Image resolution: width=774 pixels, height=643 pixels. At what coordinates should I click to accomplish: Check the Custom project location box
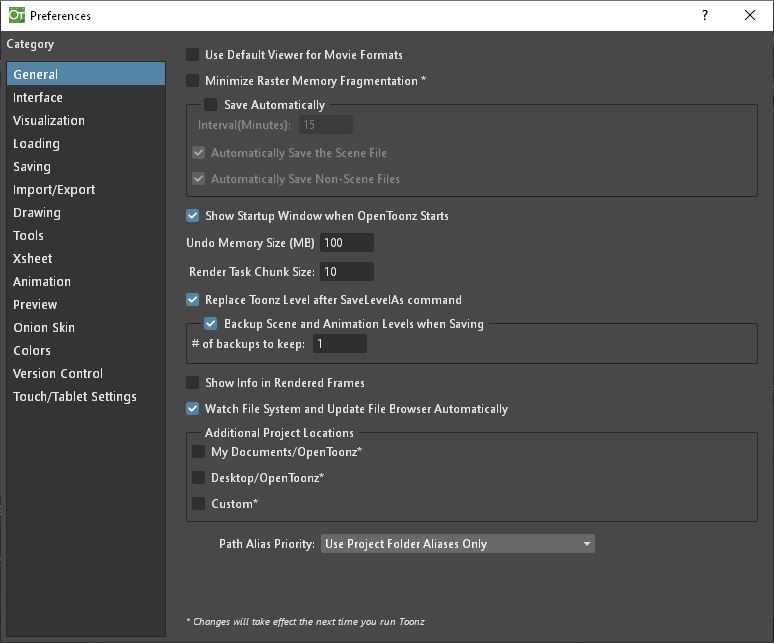[199, 504]
